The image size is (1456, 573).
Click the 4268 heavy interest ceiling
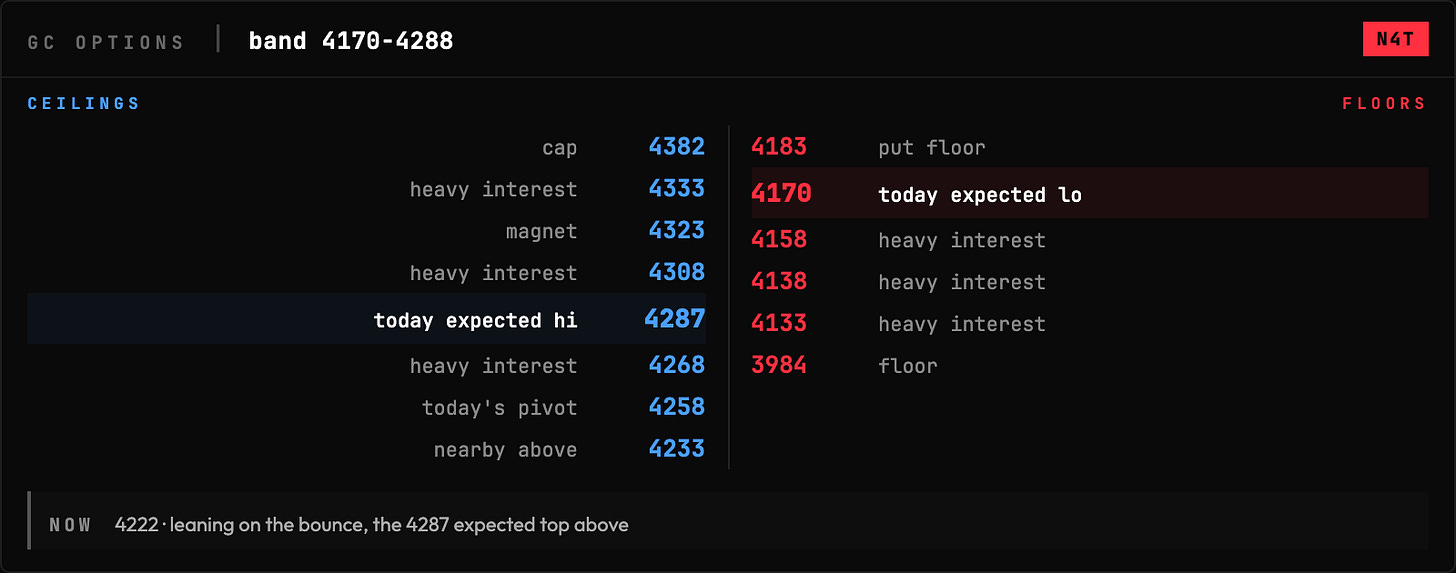[x=367, y=366]
